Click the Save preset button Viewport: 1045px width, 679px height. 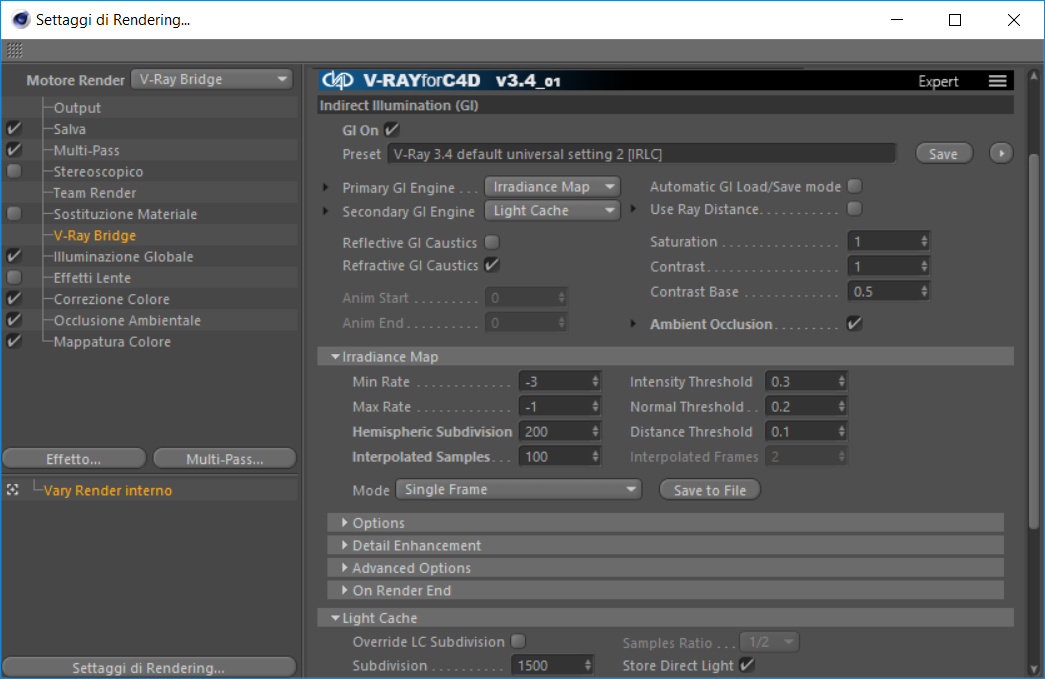(943, 154)
